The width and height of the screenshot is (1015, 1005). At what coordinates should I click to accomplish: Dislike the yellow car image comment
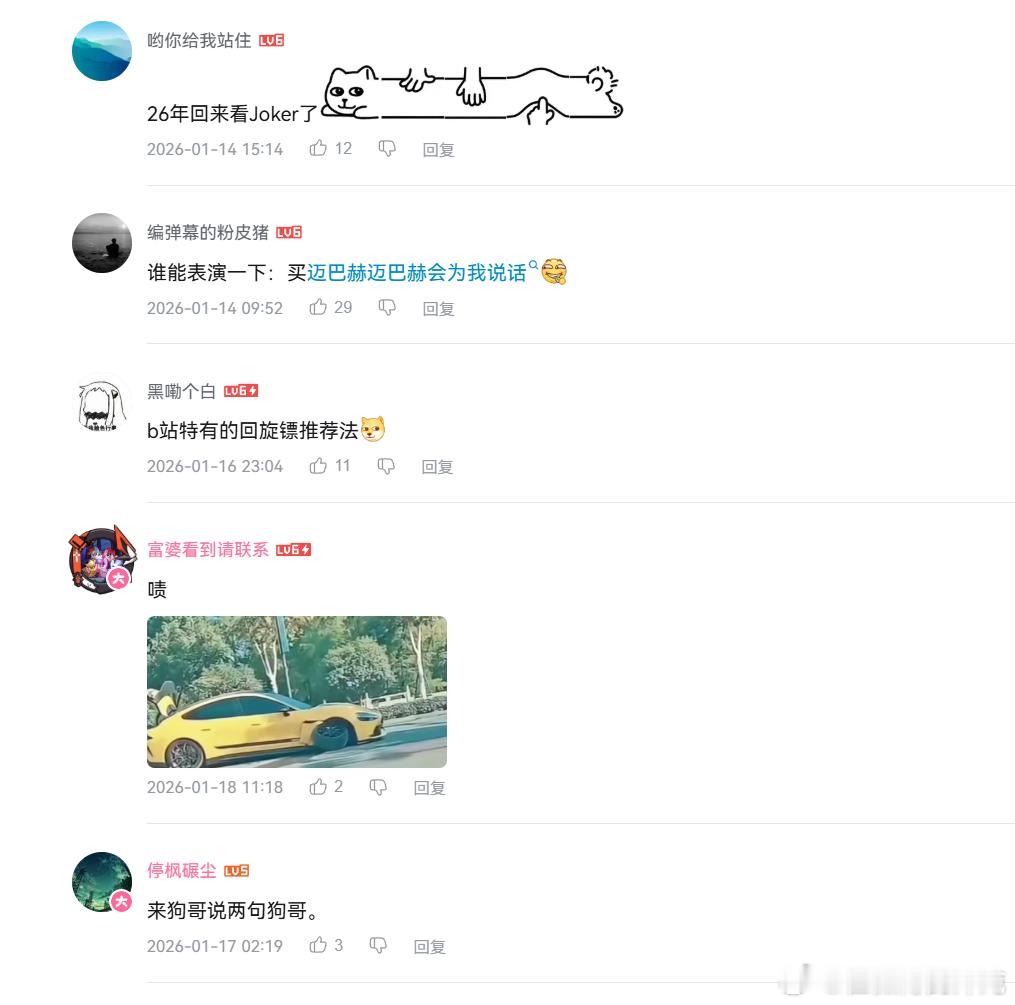(x=378, y=786)
